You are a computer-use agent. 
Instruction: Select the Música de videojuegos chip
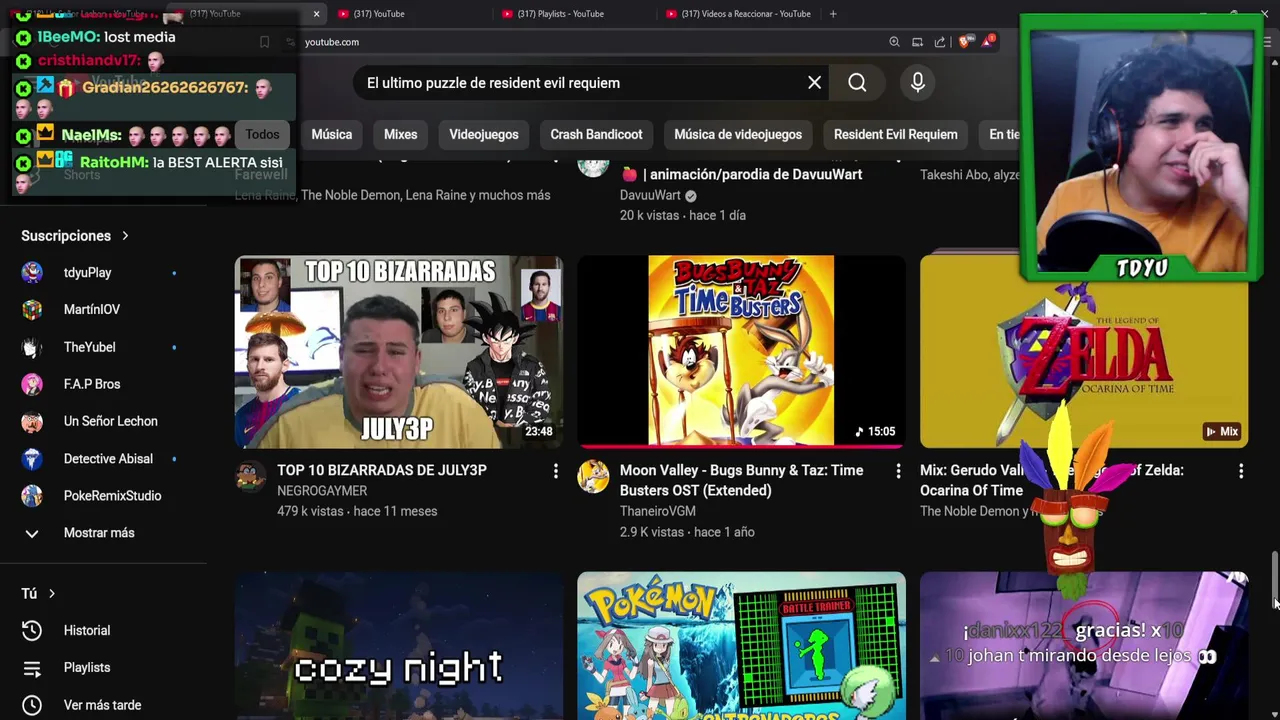(x=738, y=135)
